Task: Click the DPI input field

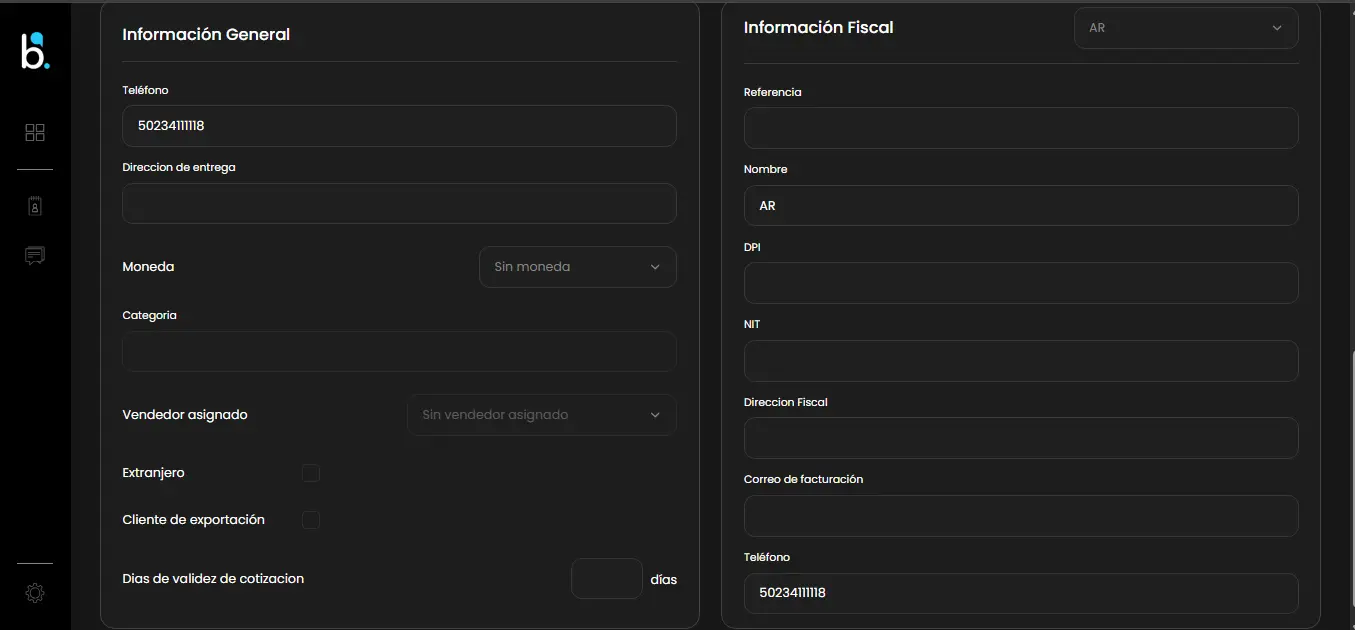Action: tap(1021, 283)
